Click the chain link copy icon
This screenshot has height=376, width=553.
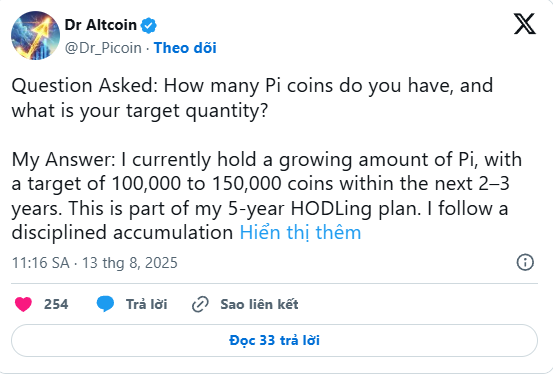(200, 304)
